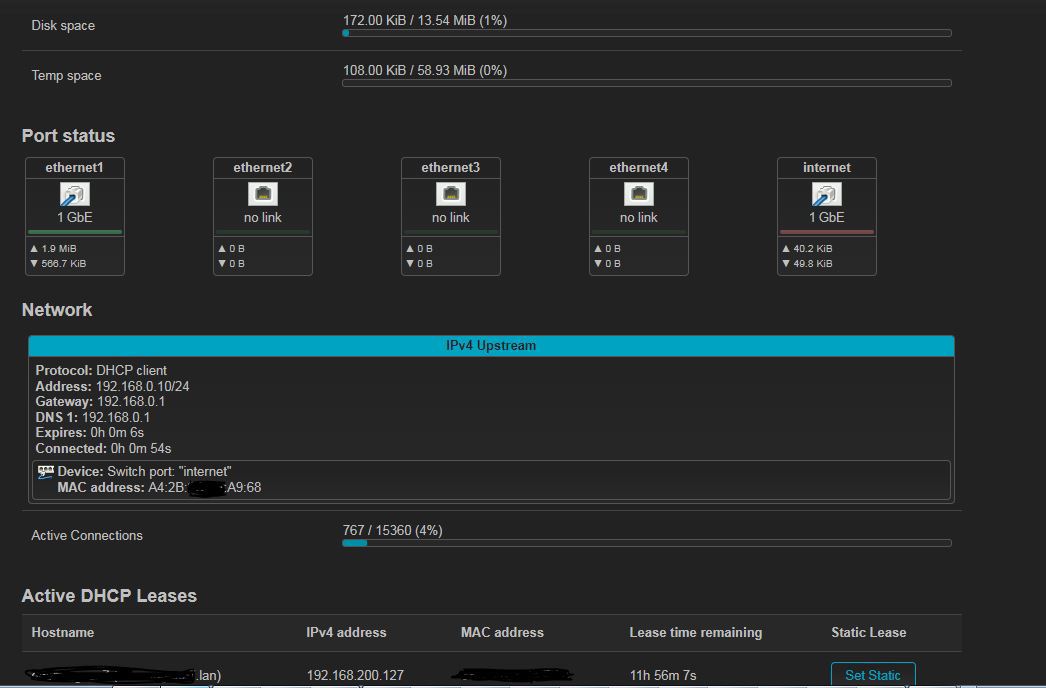Click the ethernet1 port label
This screenshot has height=688, width=1046.
tap(75, 168)
